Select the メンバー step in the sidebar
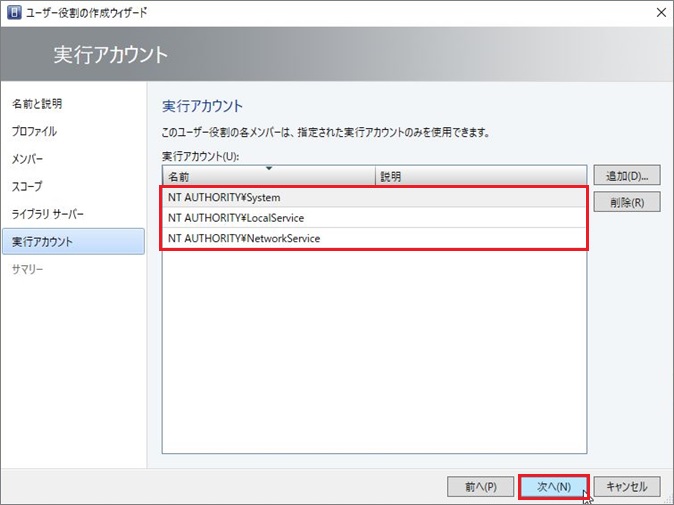Viewport: 674px width, 505px height. pos(27,159)
